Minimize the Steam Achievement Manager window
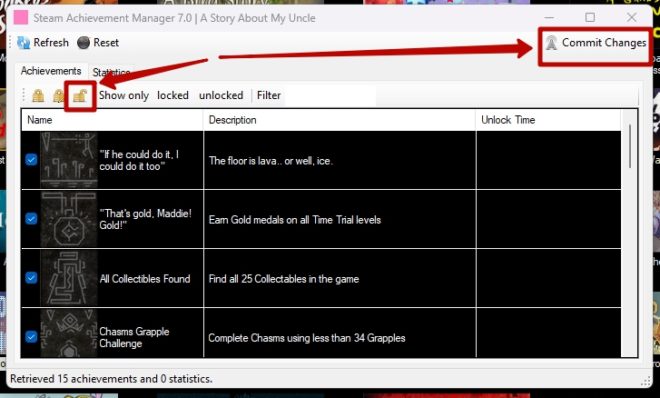Image resolution: width=660 pixels, height=398 pixels. [549, 17]
